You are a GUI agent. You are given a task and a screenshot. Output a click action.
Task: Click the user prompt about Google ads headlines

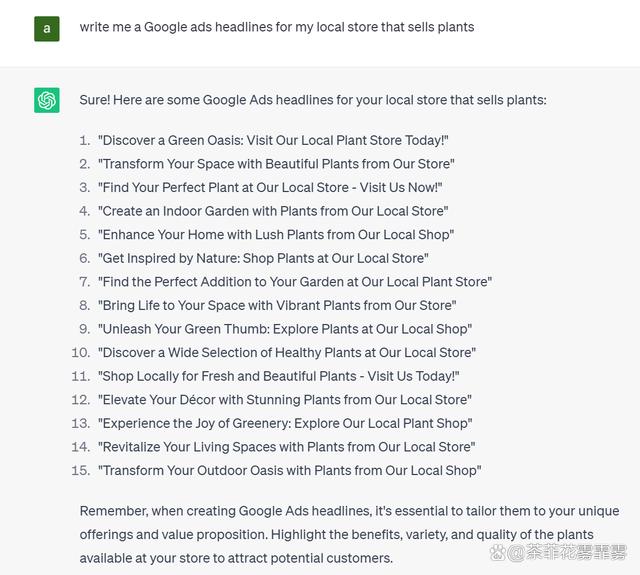click(x=277, y=27)
